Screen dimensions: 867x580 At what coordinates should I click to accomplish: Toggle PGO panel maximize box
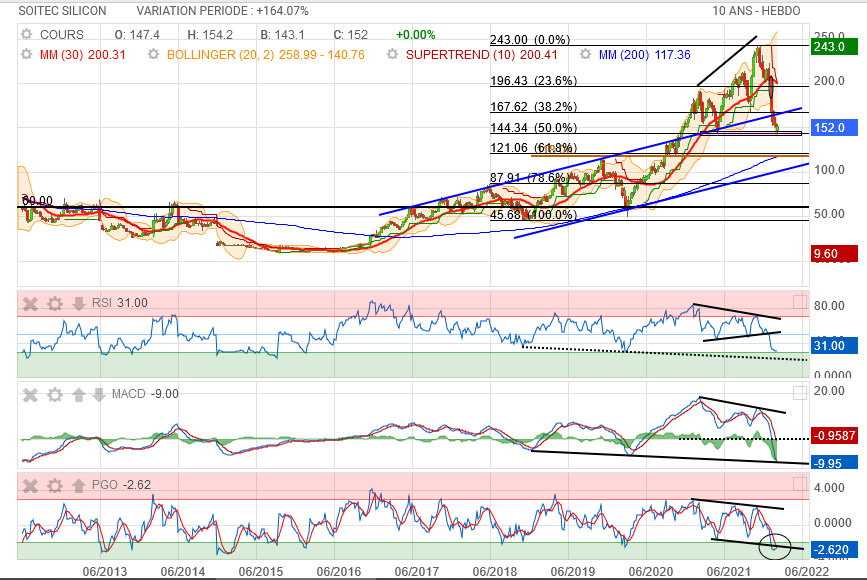[x=800, y=484]
